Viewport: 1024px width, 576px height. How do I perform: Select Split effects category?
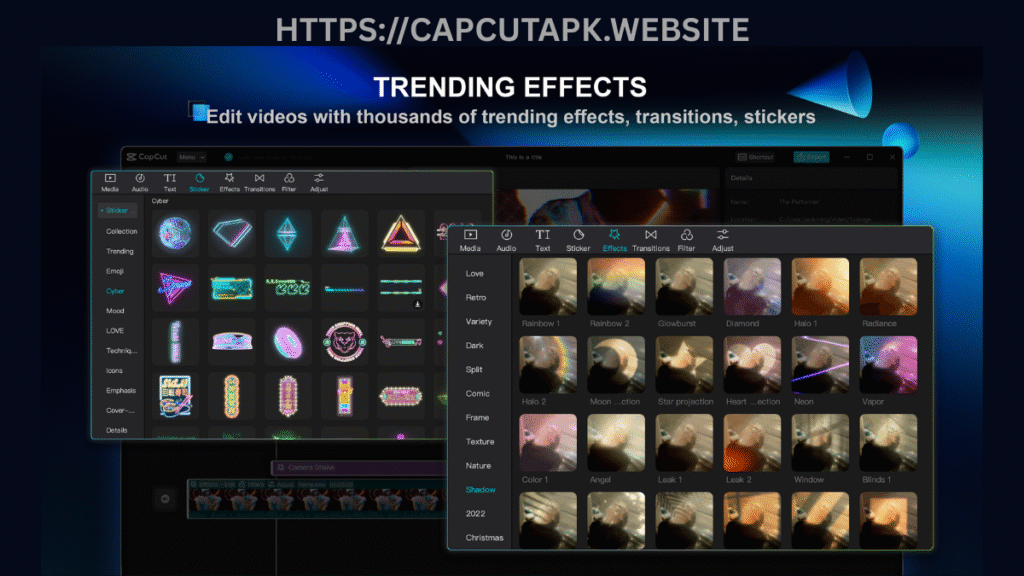click(474, 370)
